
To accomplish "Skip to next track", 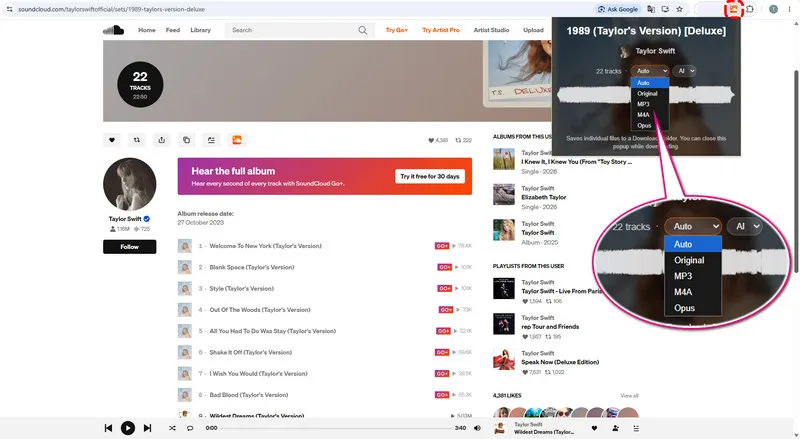I will pyautogui.click(x=147, y=428).
